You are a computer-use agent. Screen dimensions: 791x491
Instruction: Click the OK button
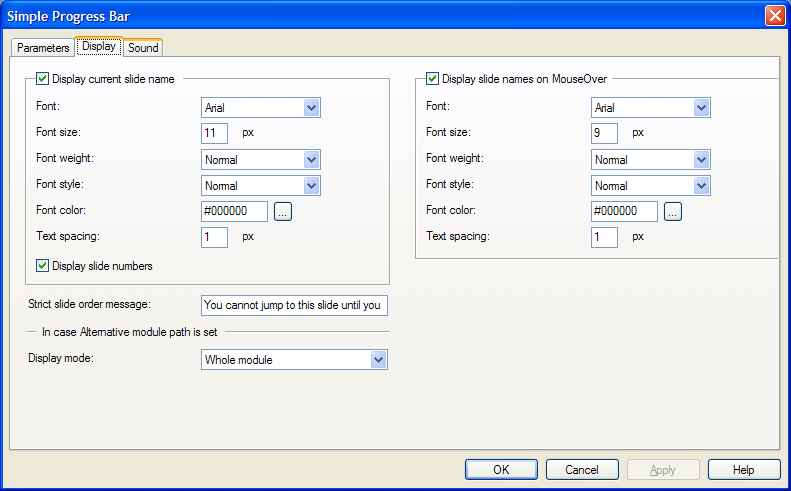[501, 470]
